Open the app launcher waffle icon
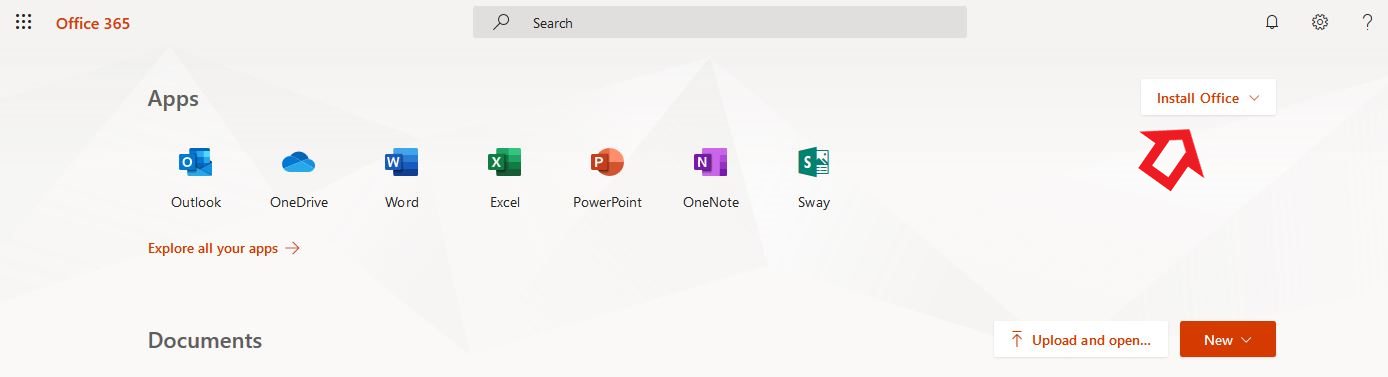Image resolution: width=1388 pixels, height=377 pixels. 23,22
